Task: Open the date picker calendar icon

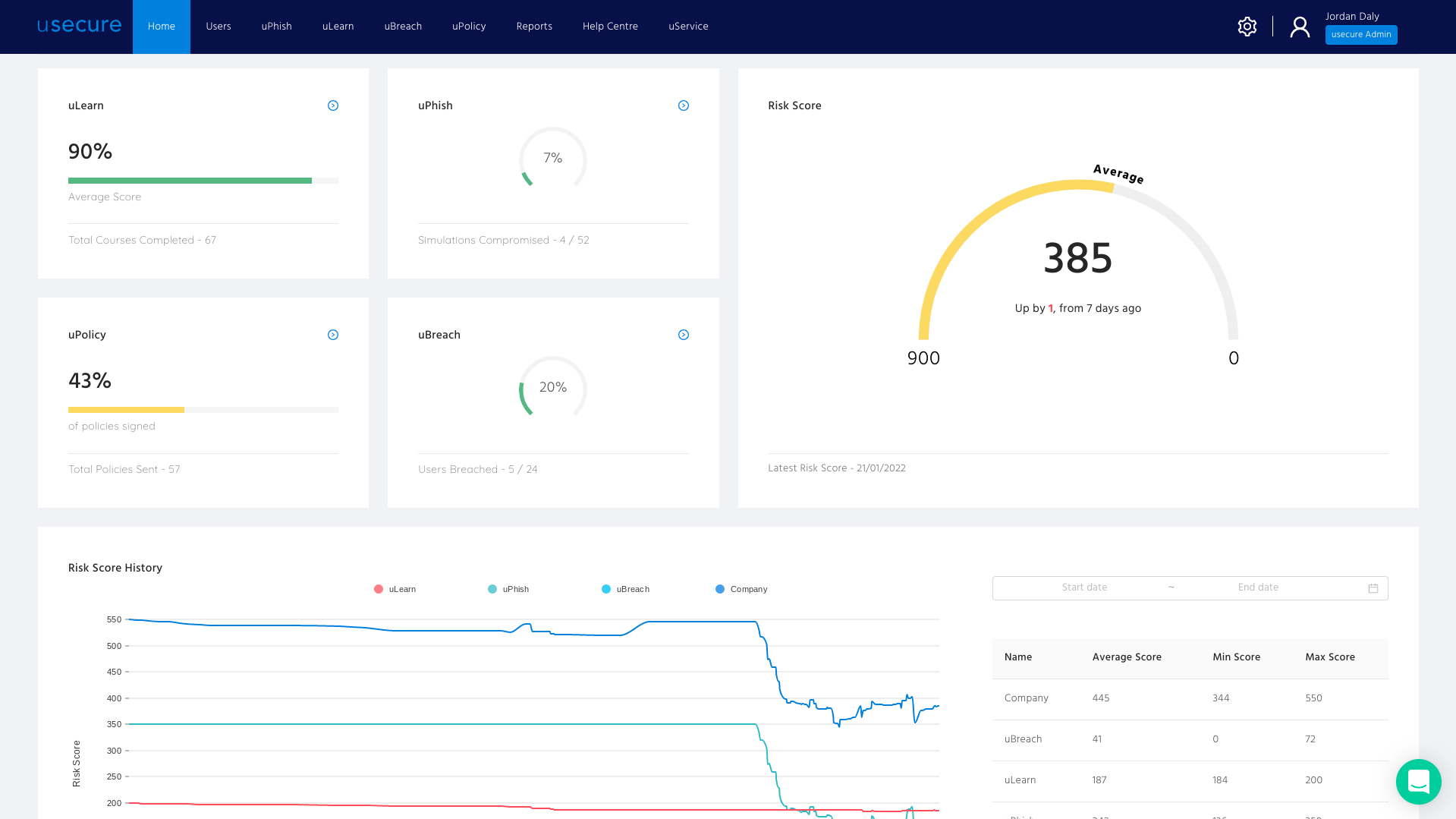Action: [x=1373, y=587]
